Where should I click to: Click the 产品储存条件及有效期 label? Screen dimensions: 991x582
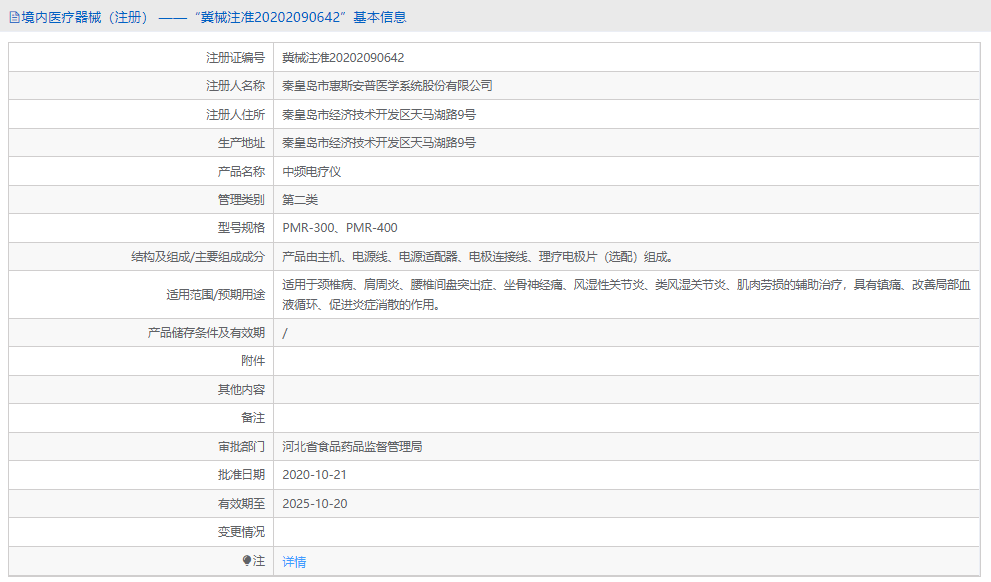pyautogui.click(x=206, y=332)
